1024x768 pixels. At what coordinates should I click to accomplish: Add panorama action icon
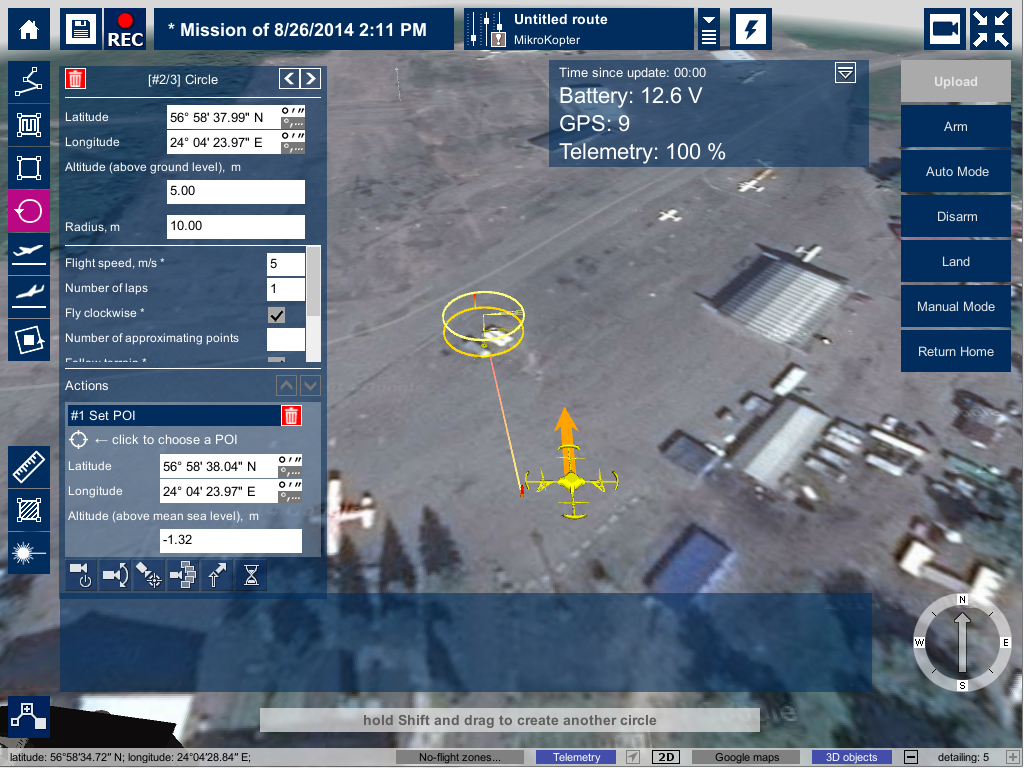(x=183, y=575)
